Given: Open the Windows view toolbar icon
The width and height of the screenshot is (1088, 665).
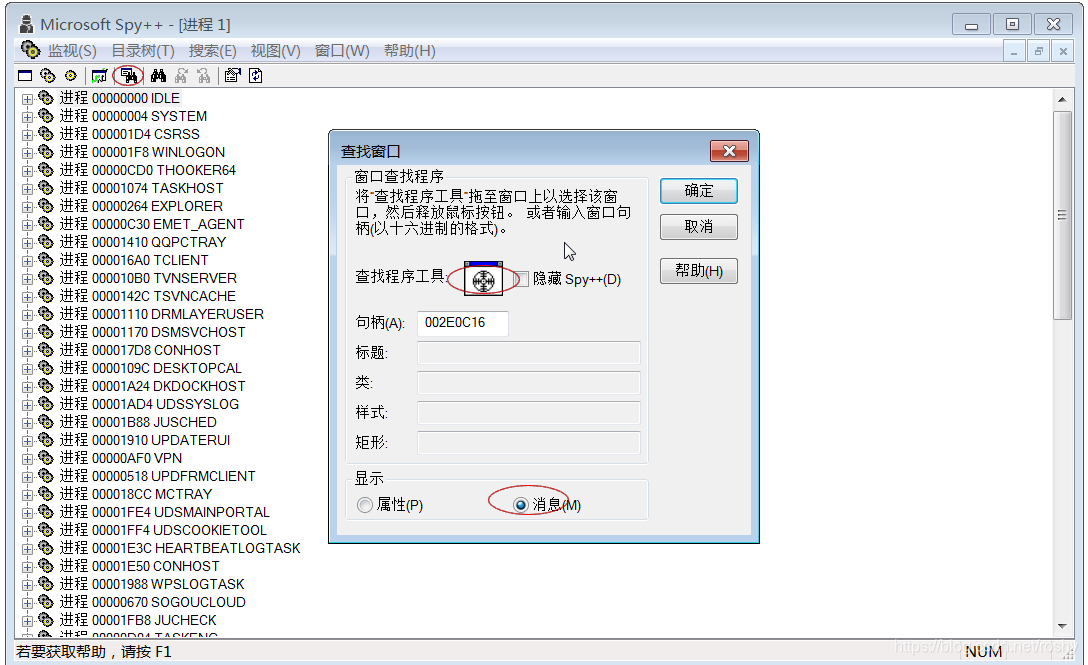Looking at the screenshot, I should coord(25,76).
